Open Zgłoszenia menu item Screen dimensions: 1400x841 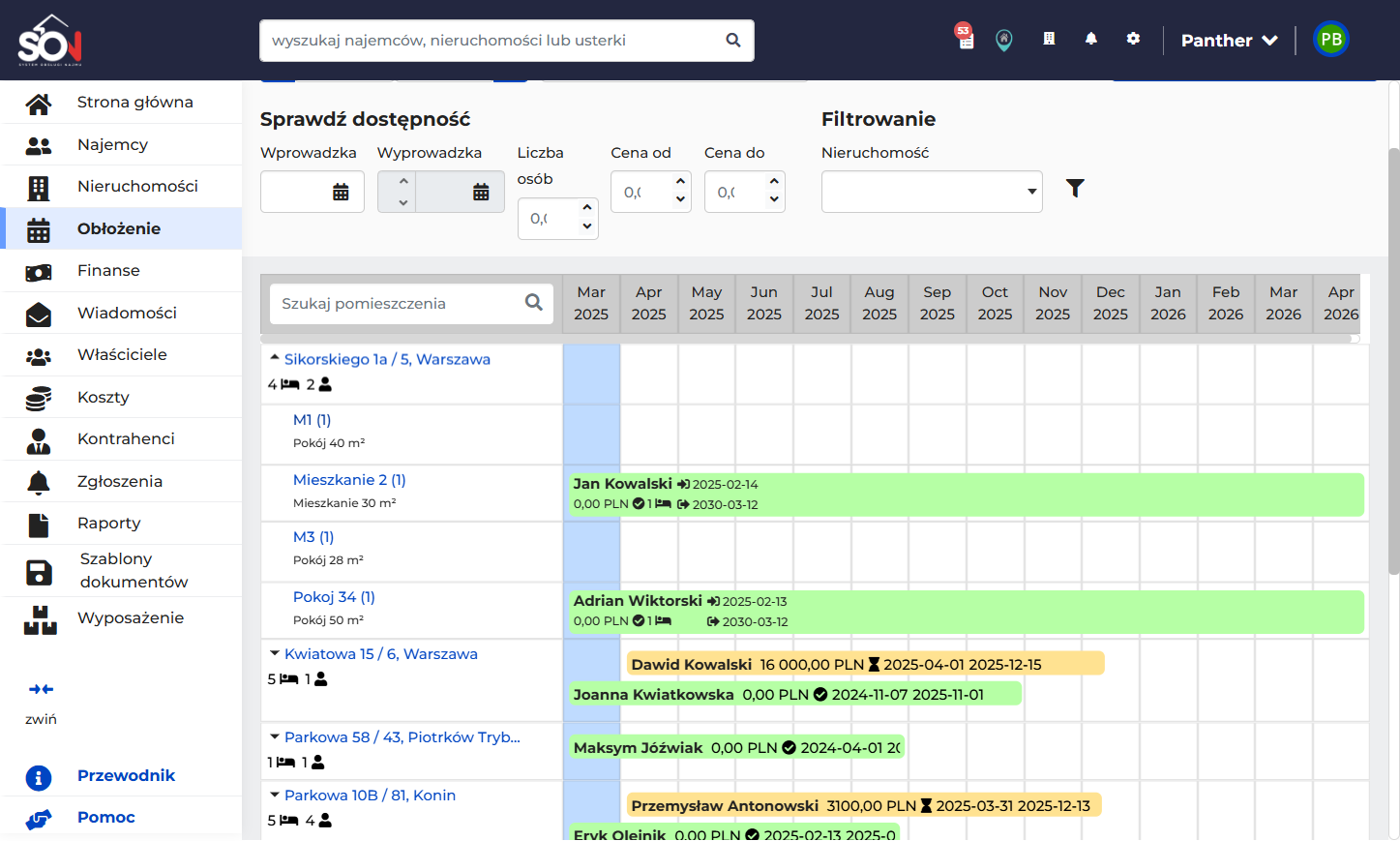click(x=122, y=482)
